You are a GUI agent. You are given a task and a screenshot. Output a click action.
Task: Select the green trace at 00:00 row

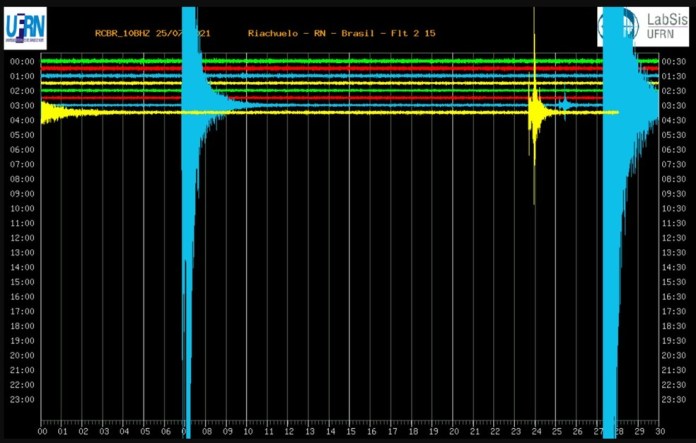[110, 61]
